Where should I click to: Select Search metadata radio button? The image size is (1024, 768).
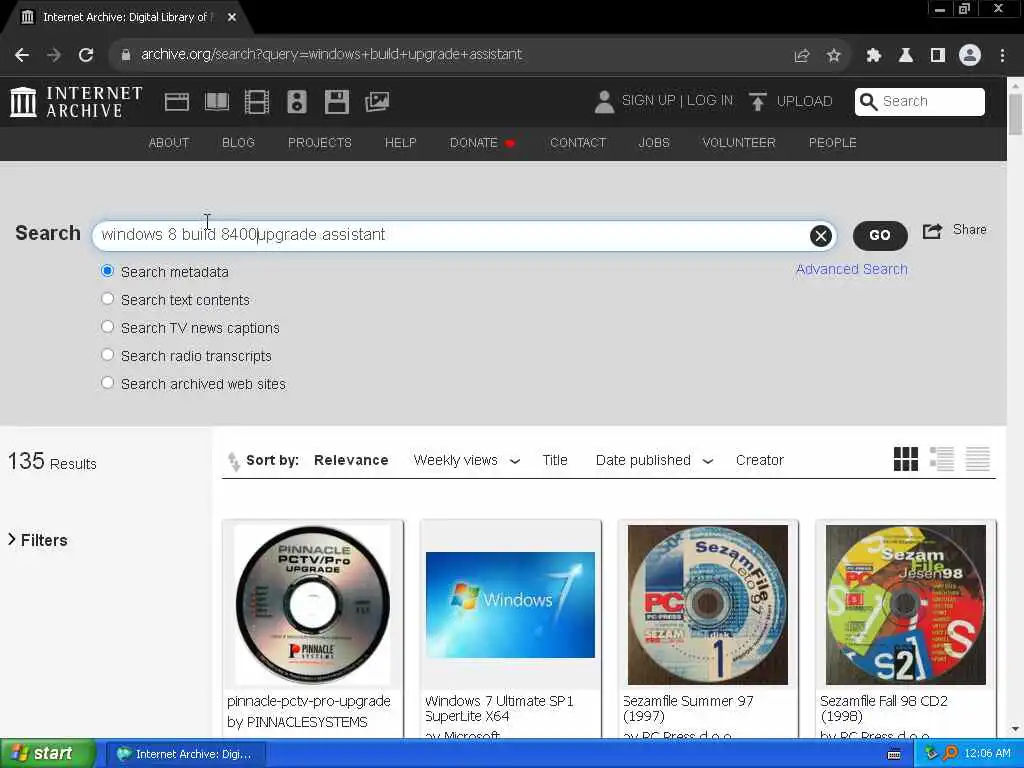click(x=108, y=271)
